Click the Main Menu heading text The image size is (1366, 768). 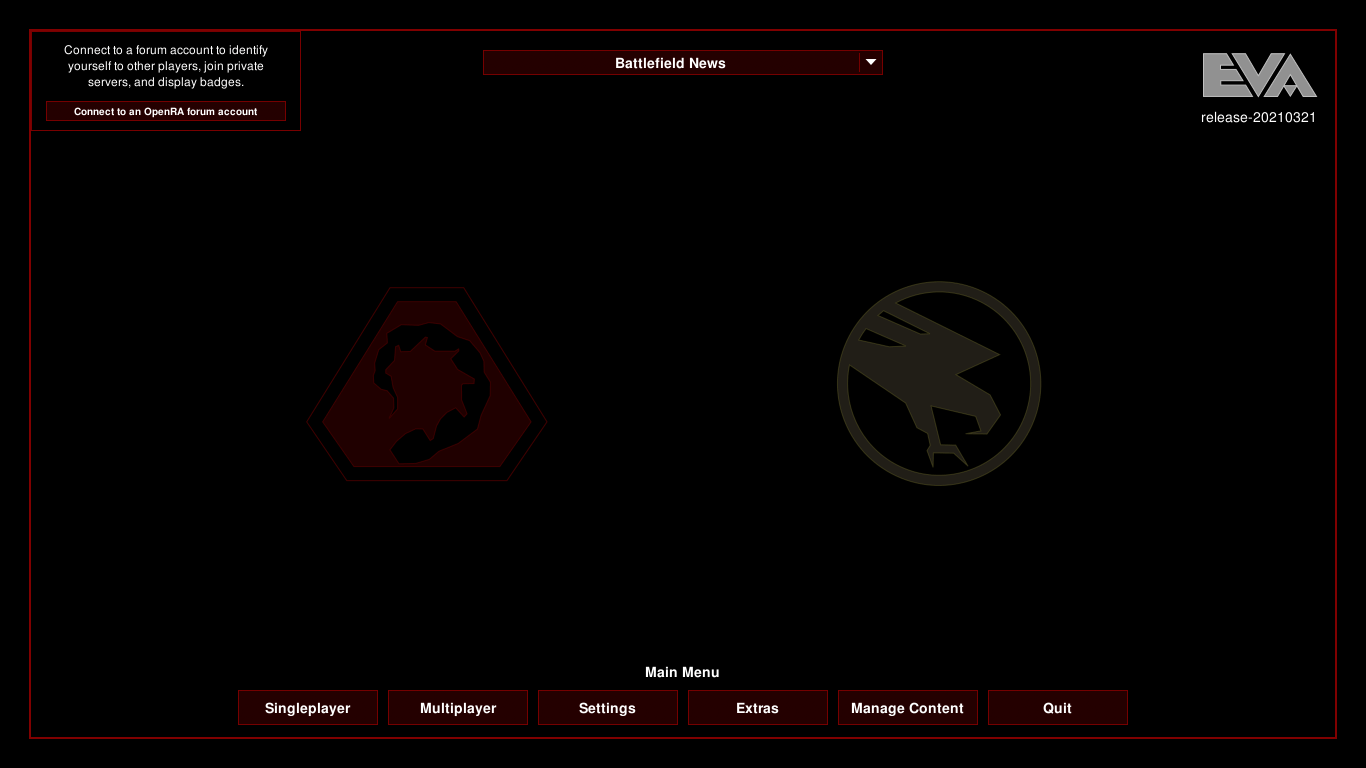[x=682, y=672]
